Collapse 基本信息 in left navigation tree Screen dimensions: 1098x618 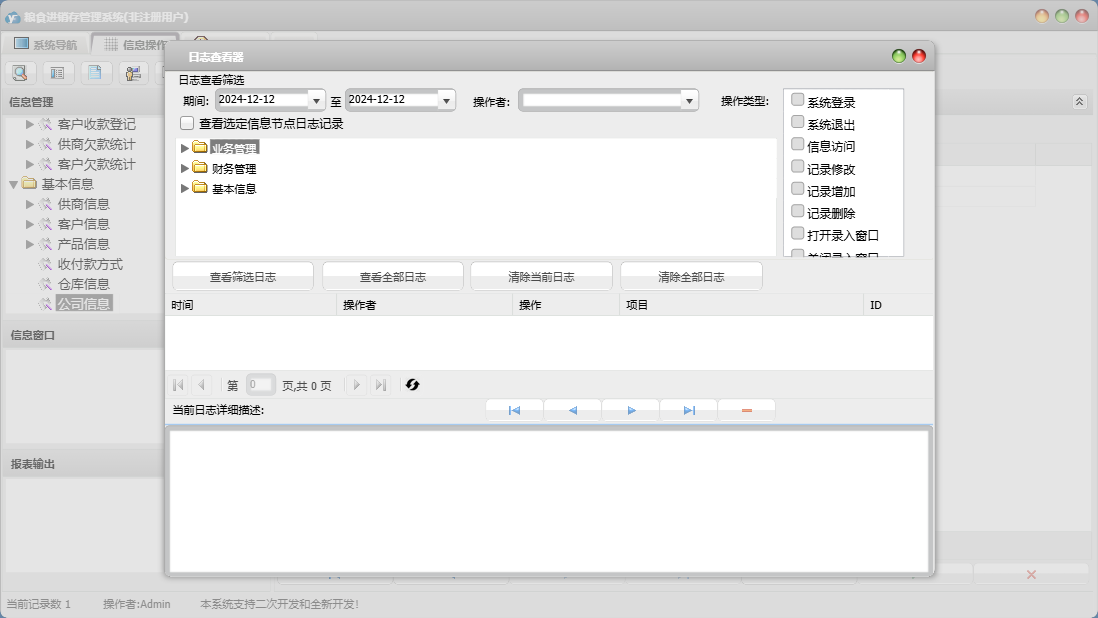[x=13, y=185]
